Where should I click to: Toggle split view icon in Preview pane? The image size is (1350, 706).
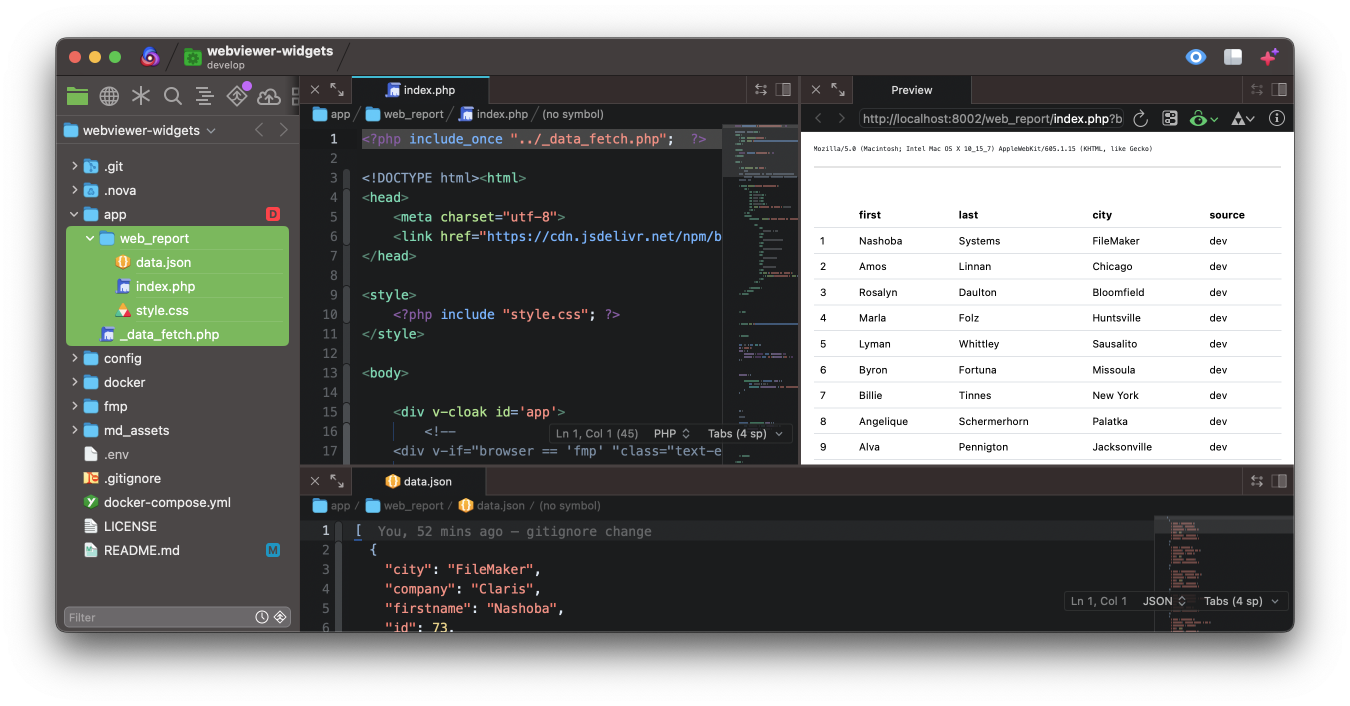click(1279, 90)
